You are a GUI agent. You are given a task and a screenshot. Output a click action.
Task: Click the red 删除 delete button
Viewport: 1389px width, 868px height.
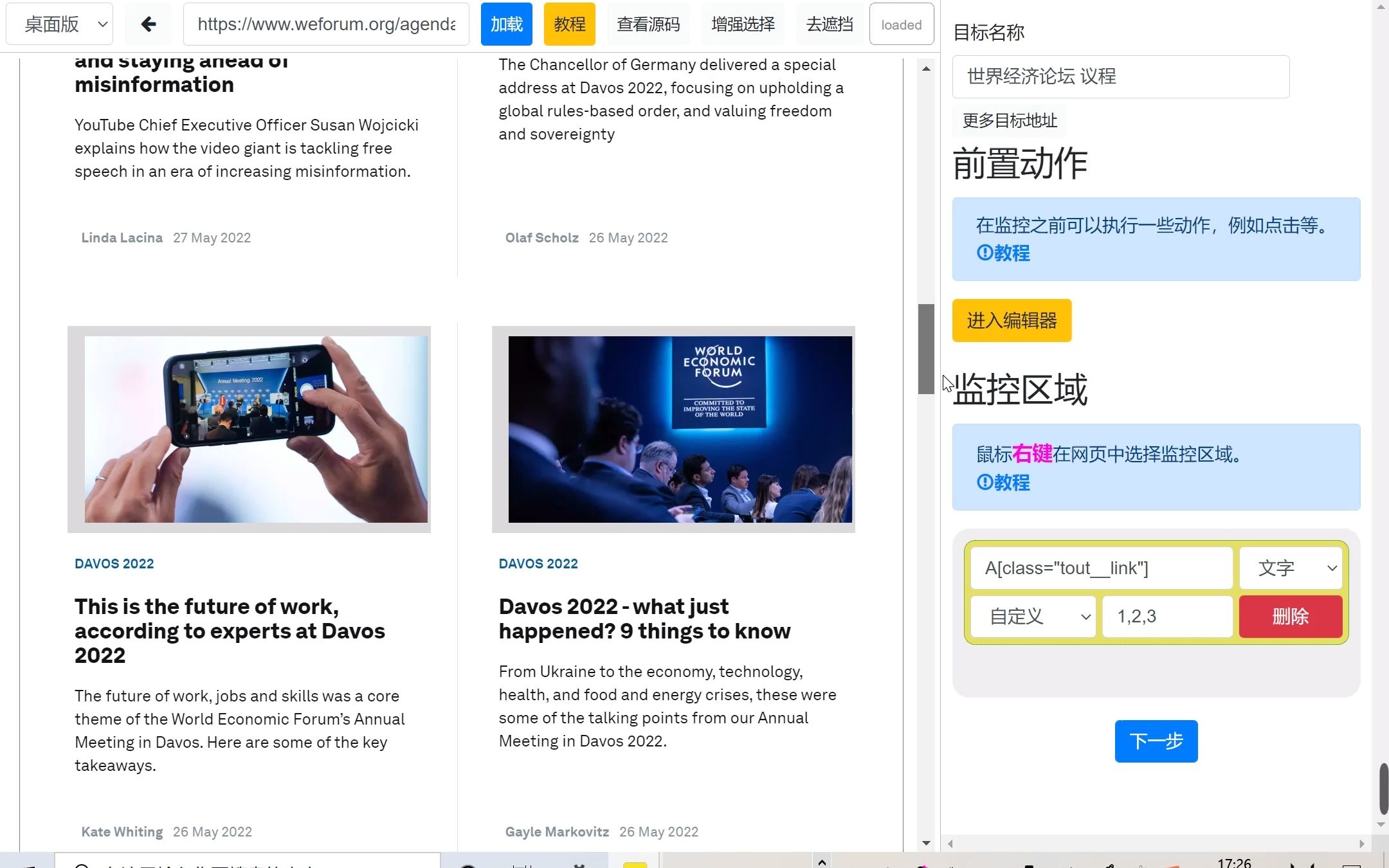(x=1291, y=617)
